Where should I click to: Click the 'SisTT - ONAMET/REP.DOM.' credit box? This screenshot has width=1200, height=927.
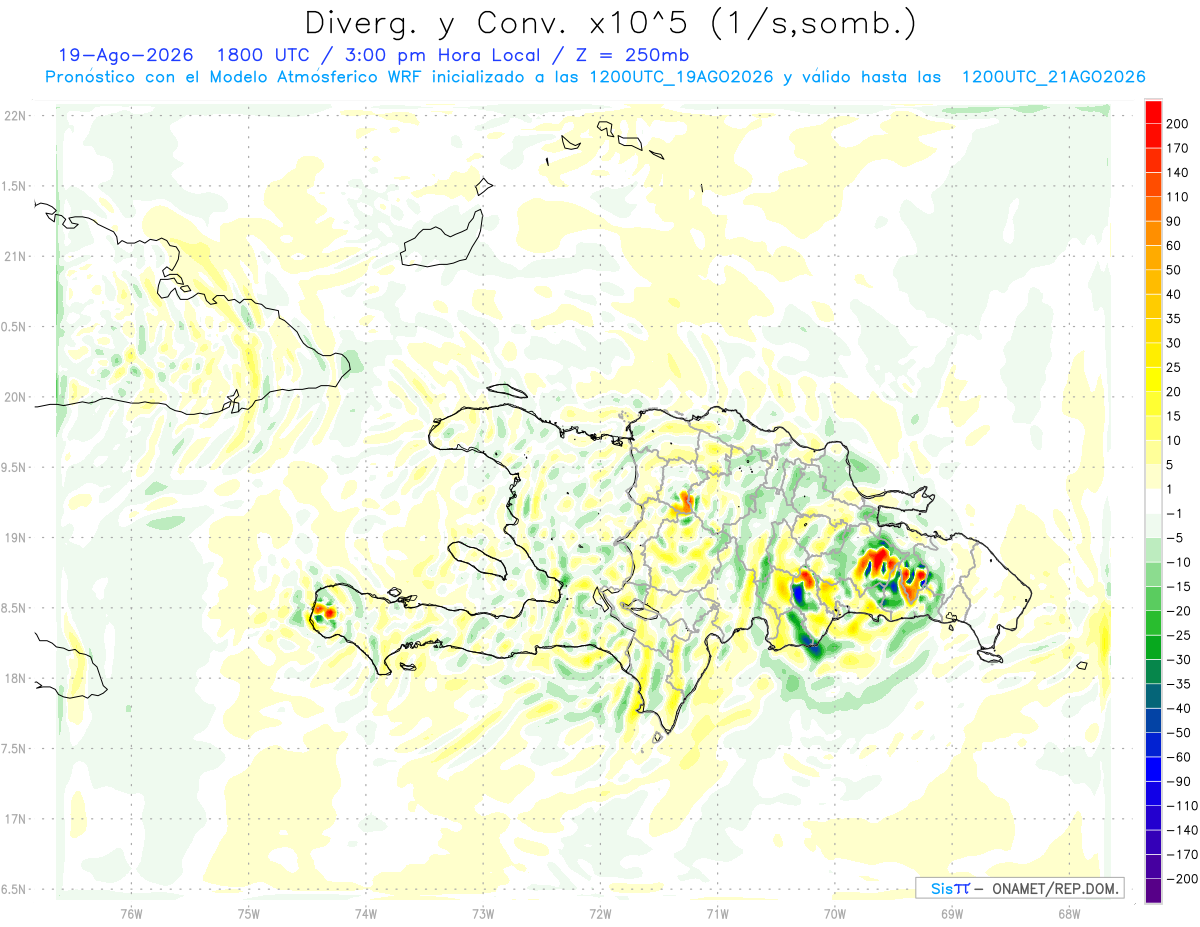[1020, 888]
